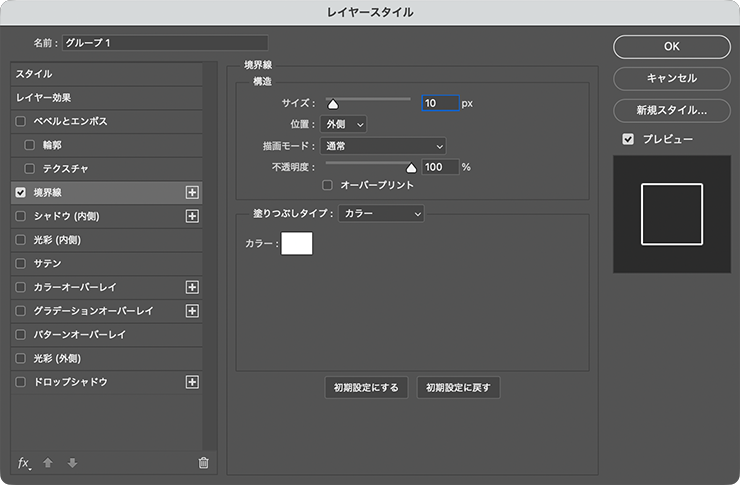
Task: Uncheck the プレビュー checkbox
Action: click(x=628, y=139)
